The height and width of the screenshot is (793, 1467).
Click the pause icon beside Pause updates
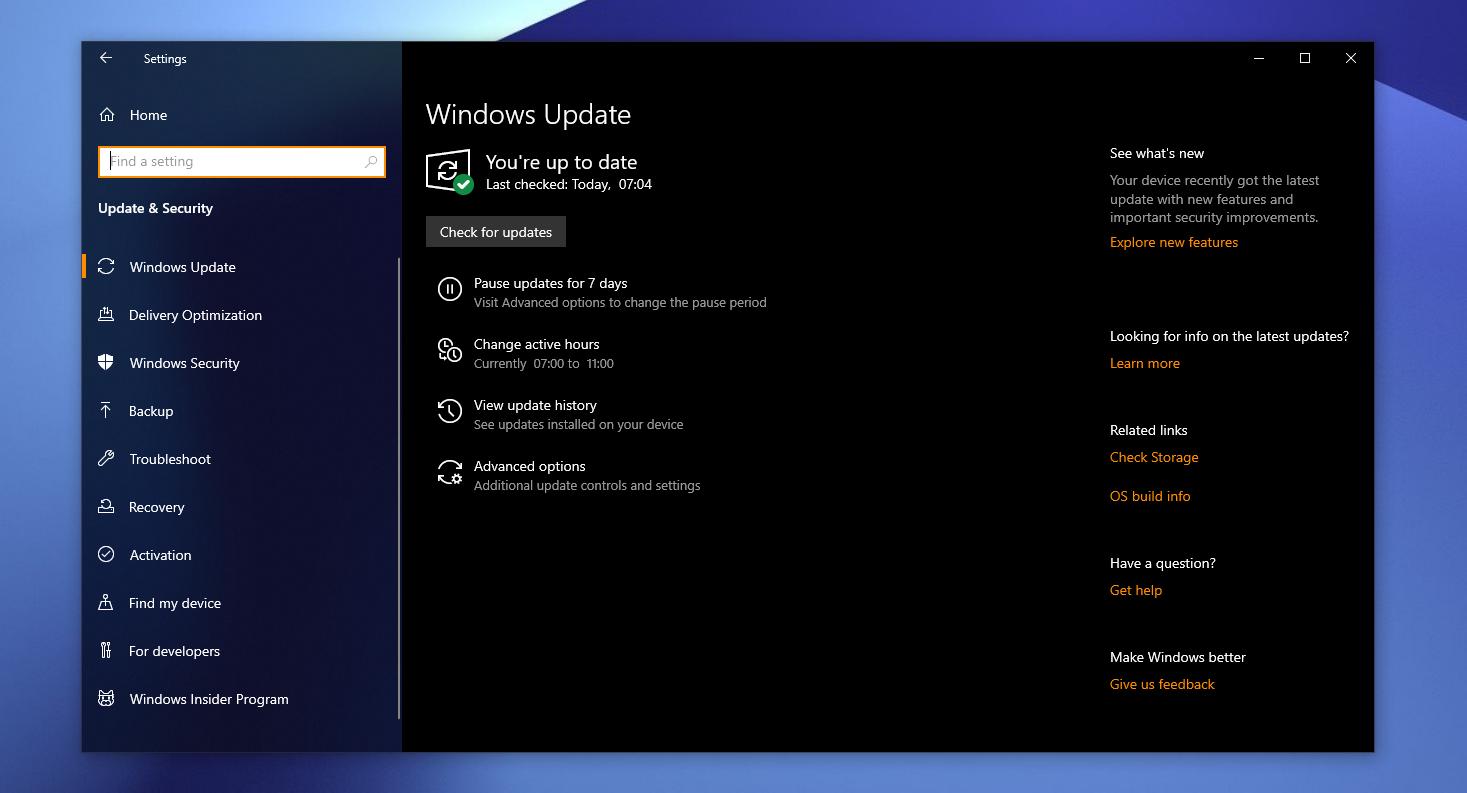click(450, 290)
